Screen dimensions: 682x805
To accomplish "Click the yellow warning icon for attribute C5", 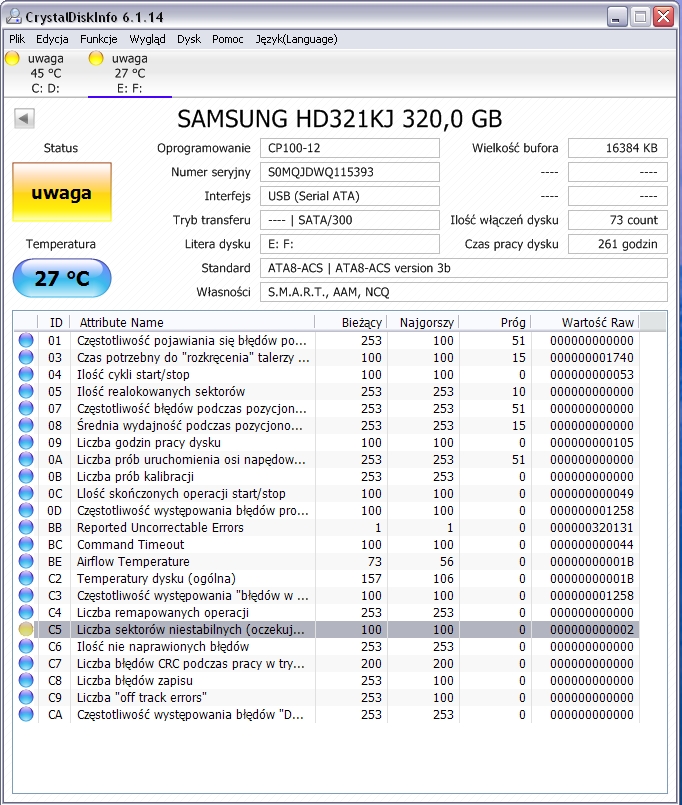I will (26, 629).
